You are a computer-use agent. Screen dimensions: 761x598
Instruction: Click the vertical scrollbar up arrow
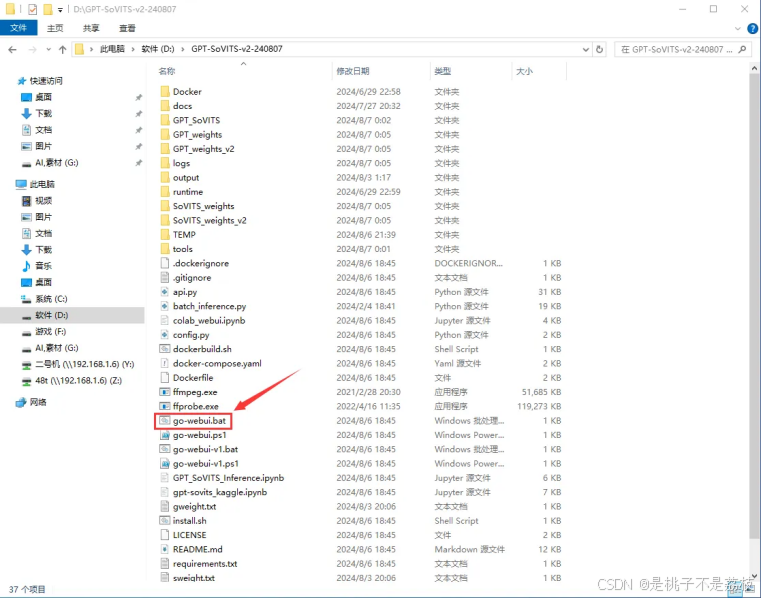(x=754, y=68)
